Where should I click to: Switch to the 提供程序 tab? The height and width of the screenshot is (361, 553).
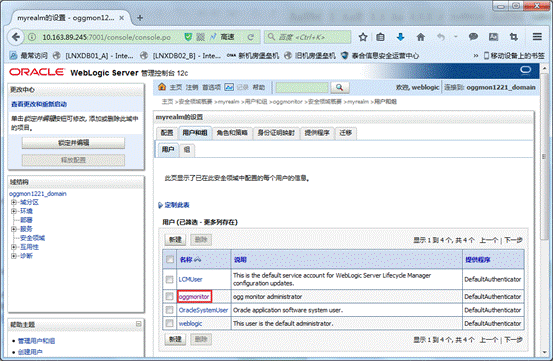317,133
